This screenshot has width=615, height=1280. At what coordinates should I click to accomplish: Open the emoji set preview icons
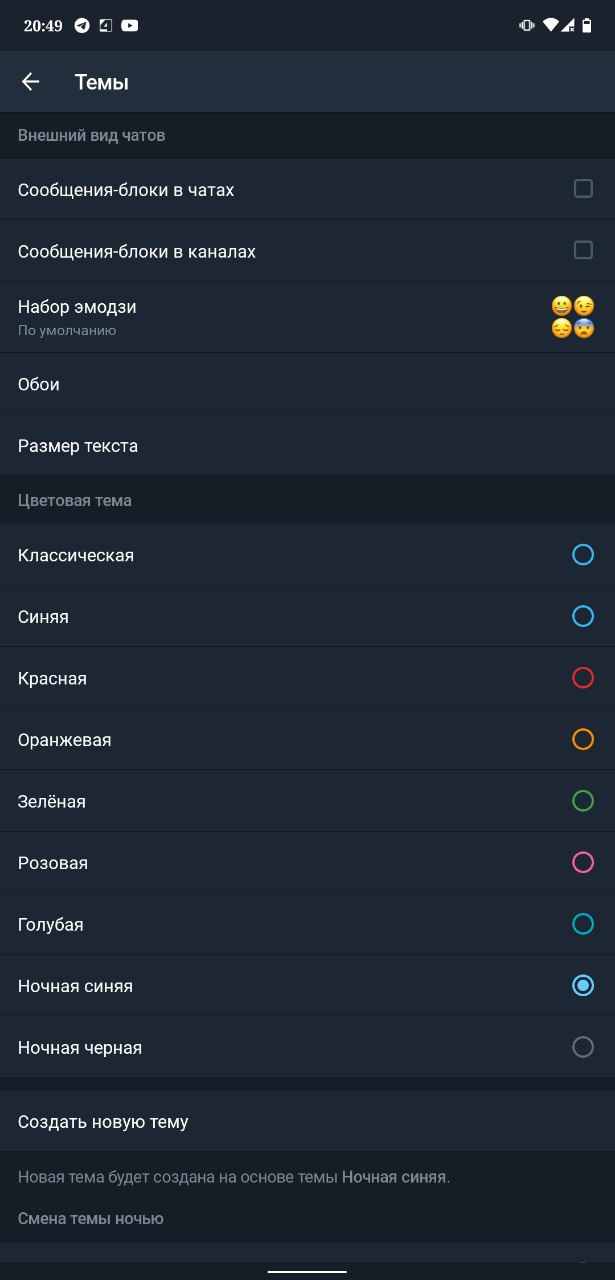[573, 317]
